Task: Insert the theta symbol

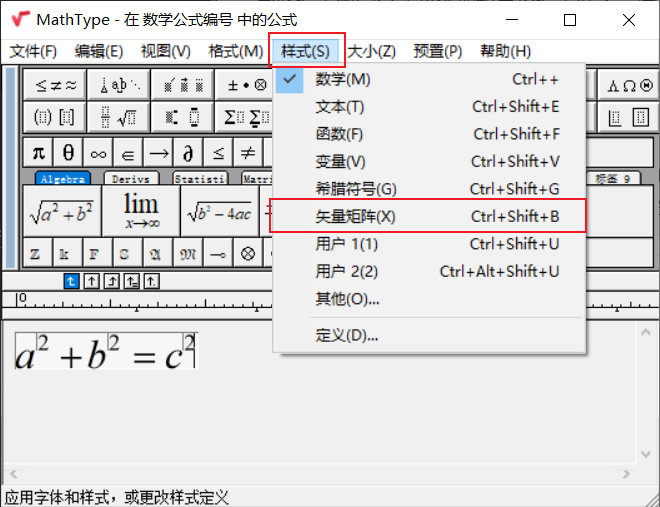Action: (68, 152)
